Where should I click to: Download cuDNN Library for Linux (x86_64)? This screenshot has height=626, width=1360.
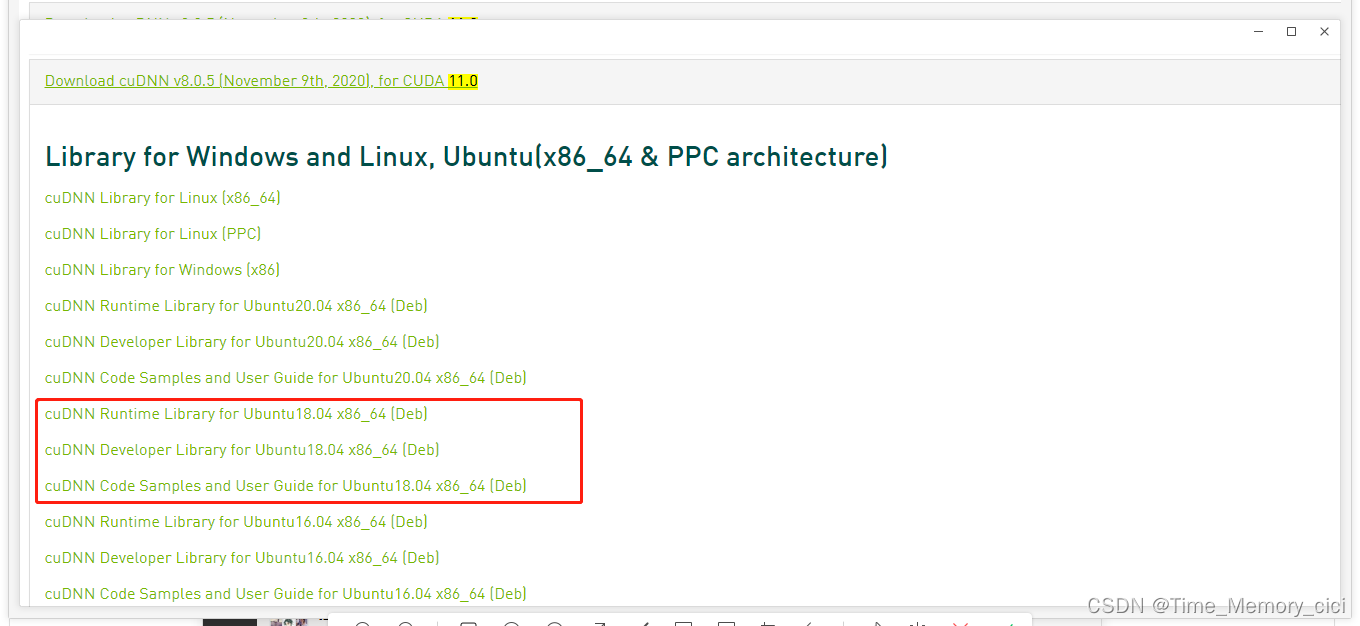coord(162,198)
